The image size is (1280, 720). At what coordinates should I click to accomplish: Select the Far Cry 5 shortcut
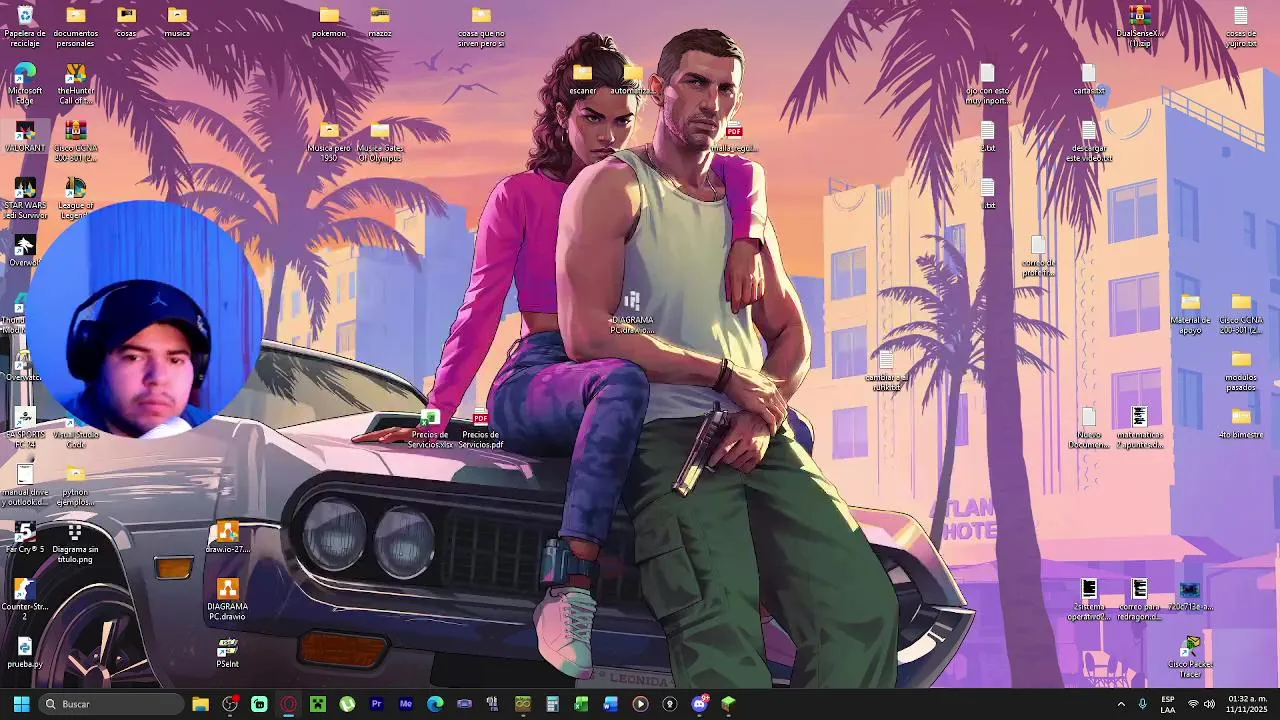pyautogui.click(x=25, y=538)
